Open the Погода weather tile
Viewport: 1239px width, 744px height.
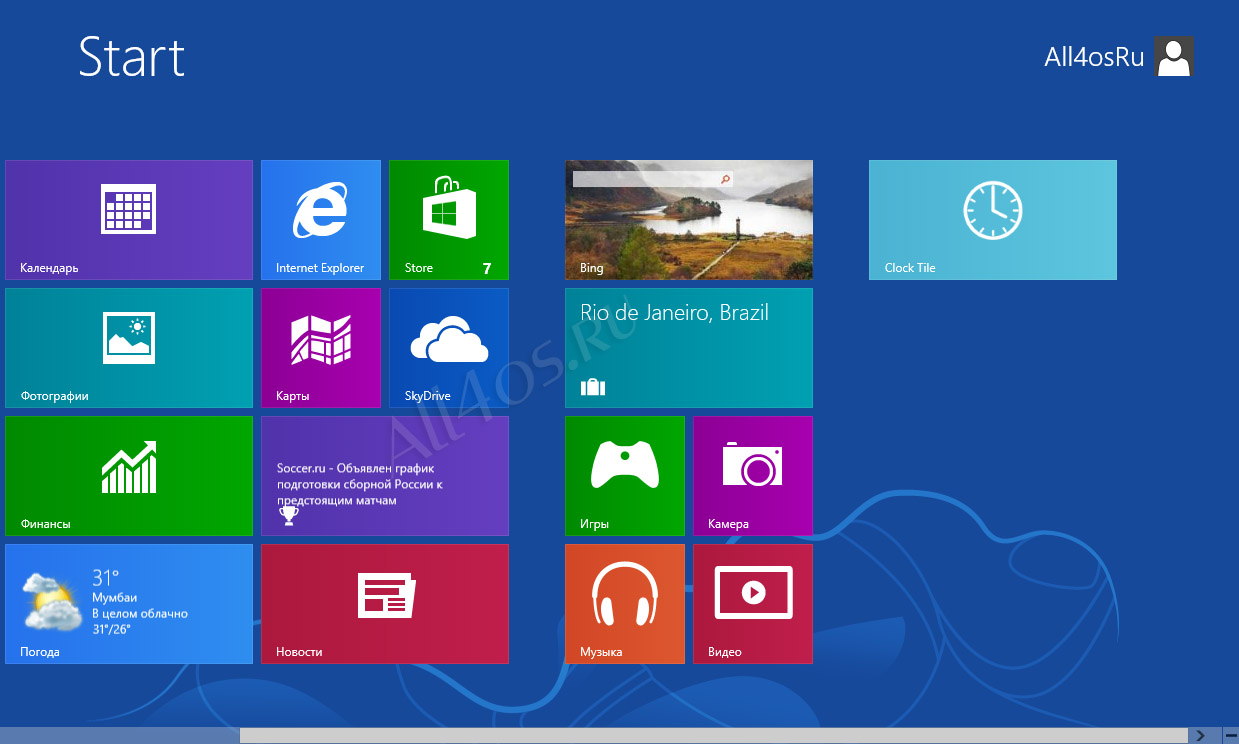tap(129, 604)
